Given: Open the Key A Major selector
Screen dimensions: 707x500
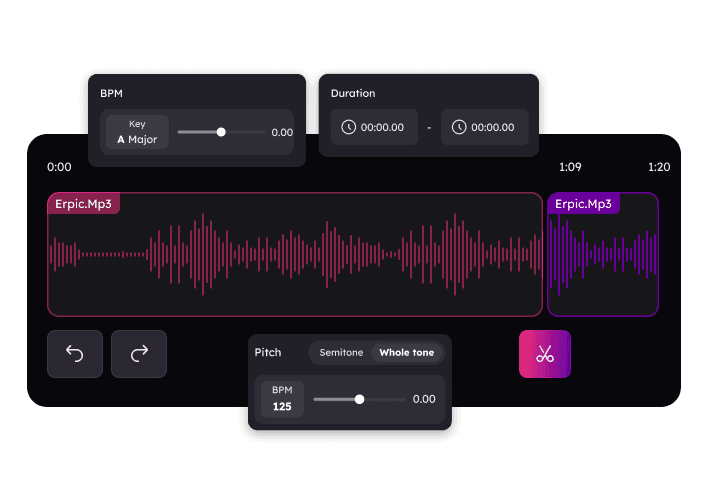Looking at the screenshot, I should (137, 132).
